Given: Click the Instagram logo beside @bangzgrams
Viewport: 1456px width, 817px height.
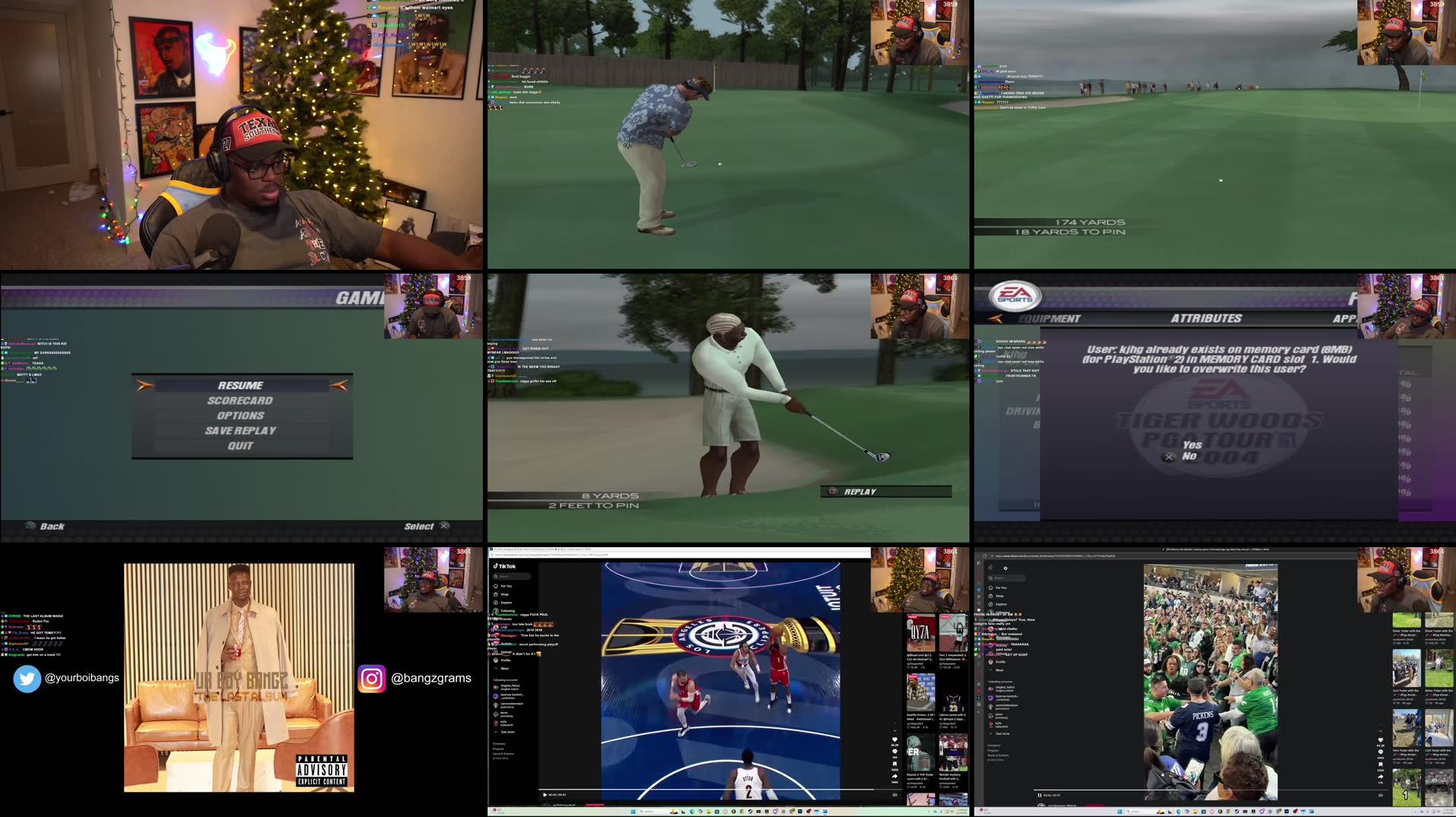Looking at the screenshot, I should coord(372,679).
